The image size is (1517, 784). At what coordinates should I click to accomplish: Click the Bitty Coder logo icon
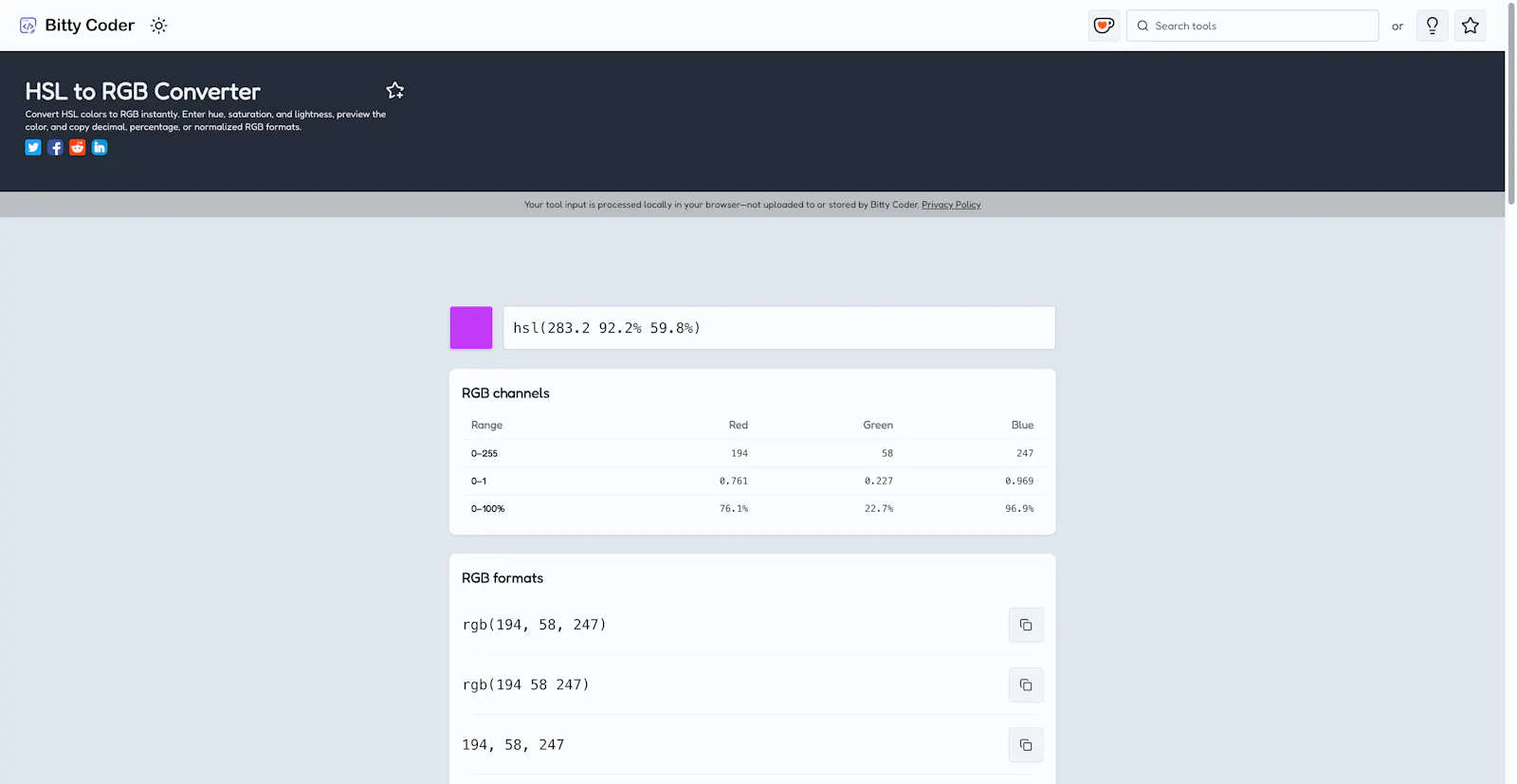point(28,26)
